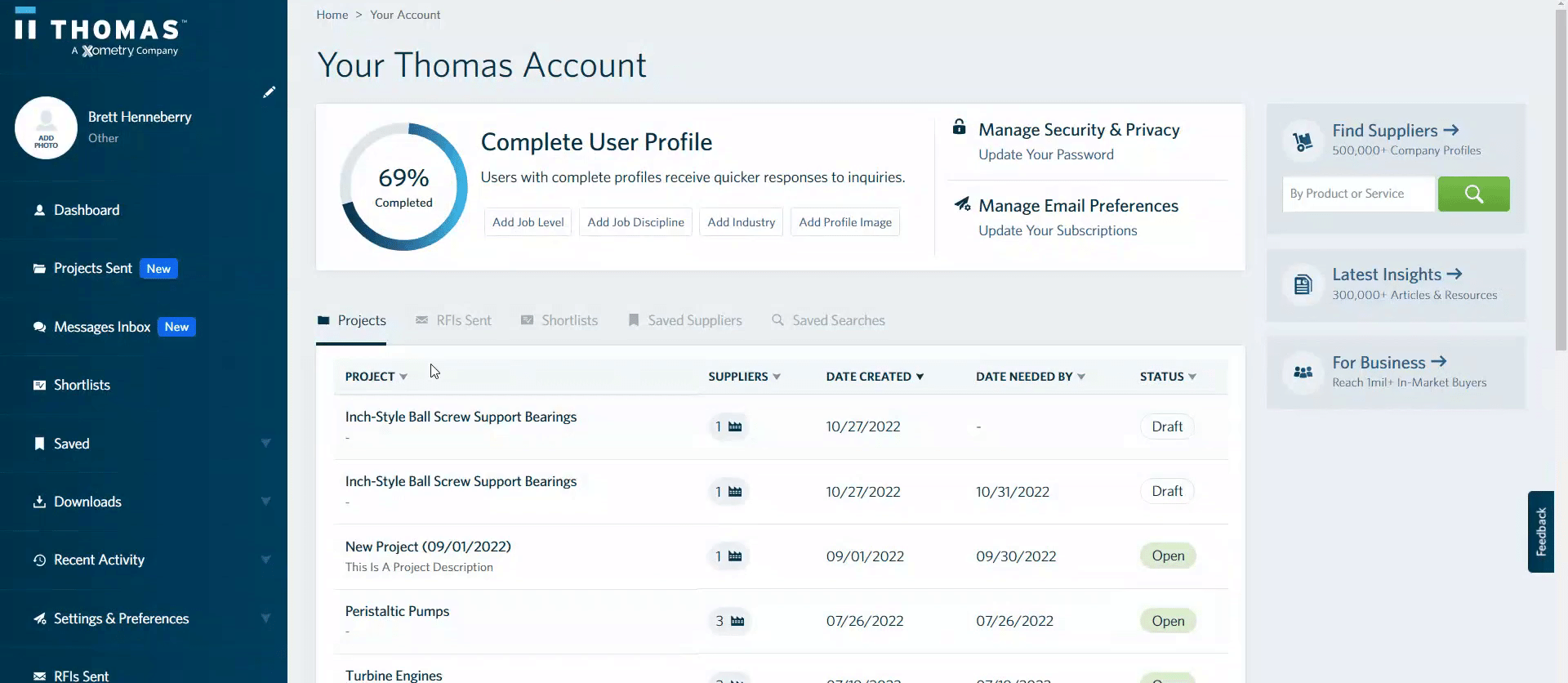Open the Turbine Engines project
Viewport: 1568px width, 683px height.
click(x=394, y=675)
